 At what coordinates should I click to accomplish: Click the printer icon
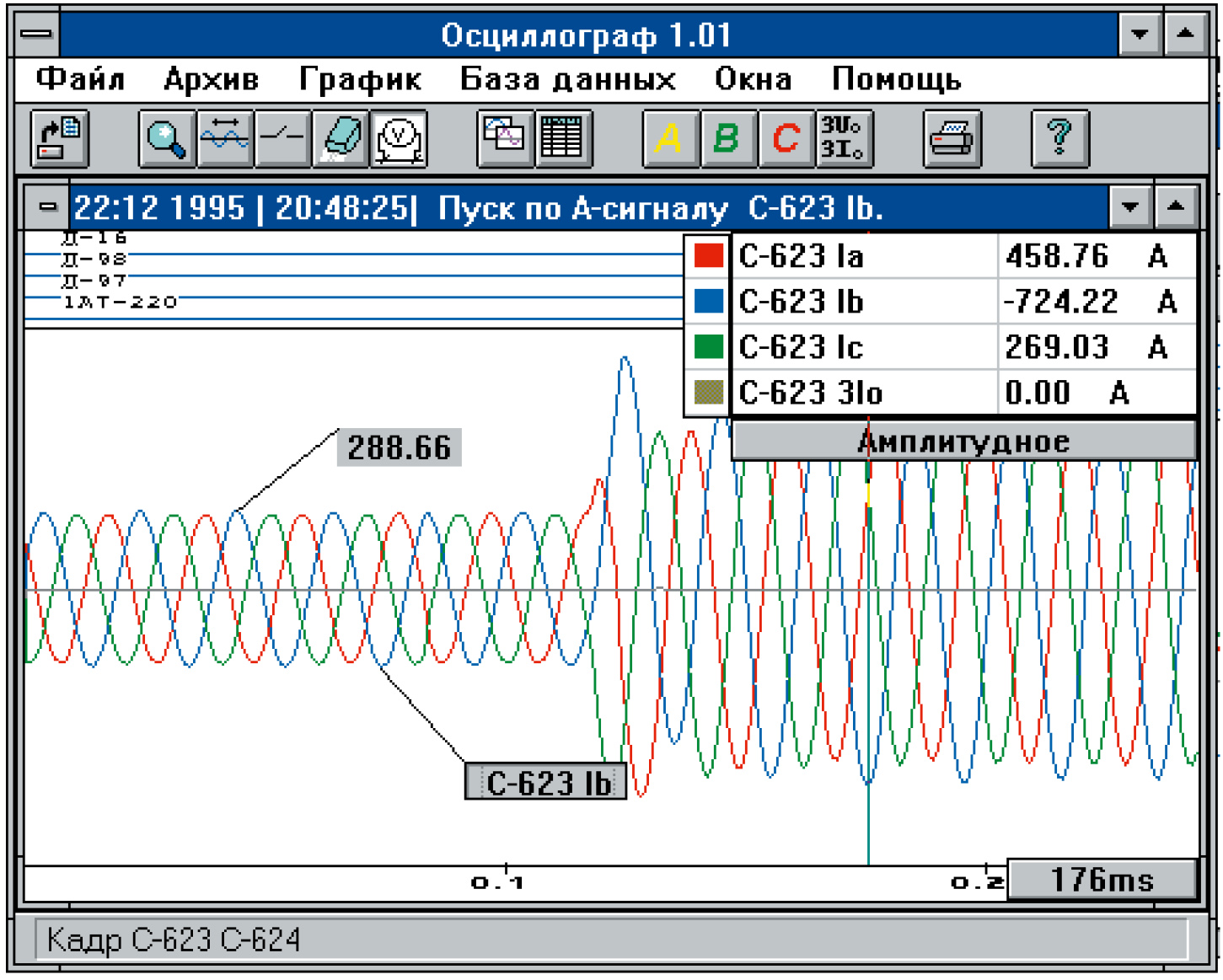pos(952,138)
